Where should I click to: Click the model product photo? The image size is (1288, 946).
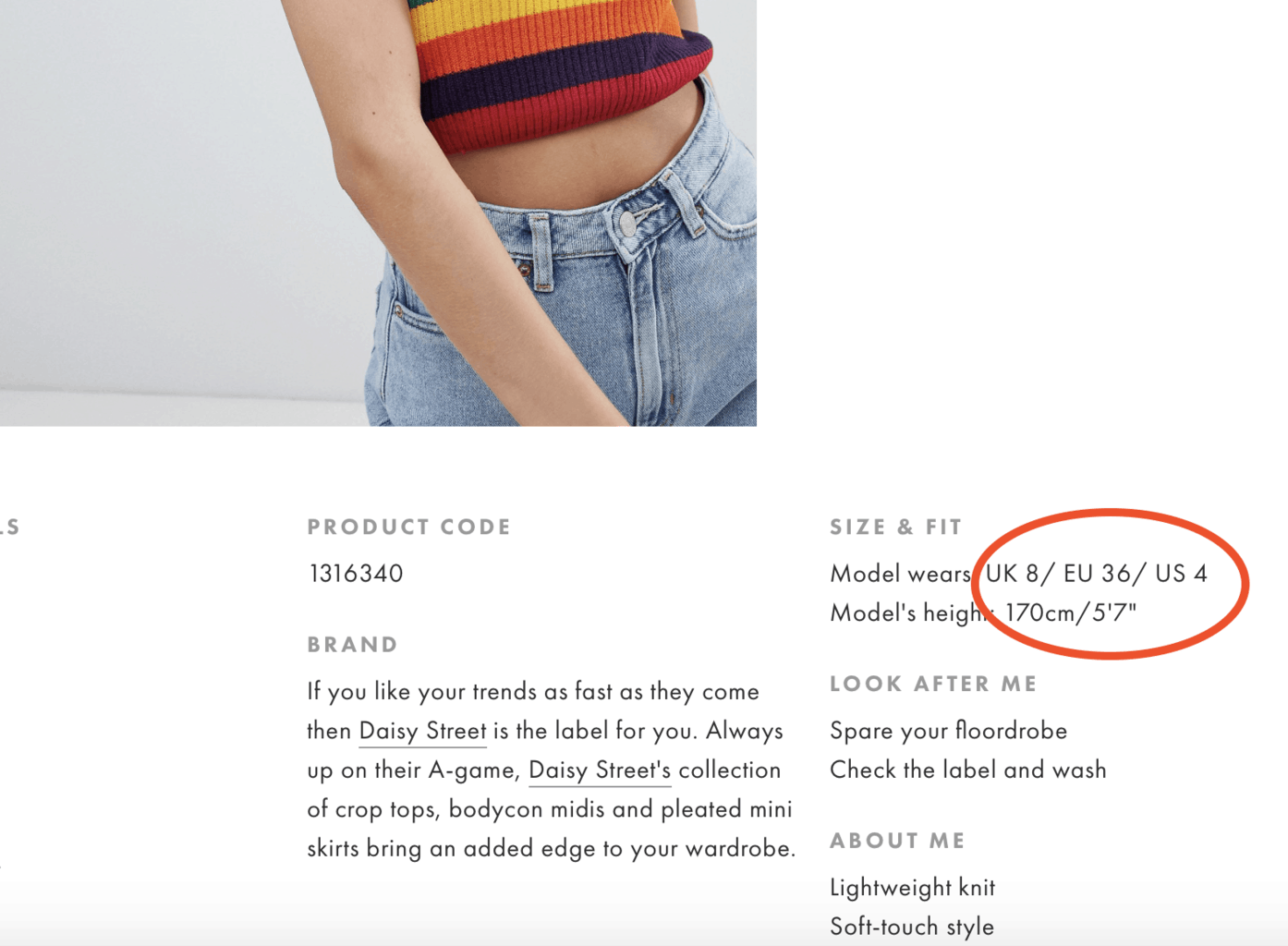click(378, 212)
